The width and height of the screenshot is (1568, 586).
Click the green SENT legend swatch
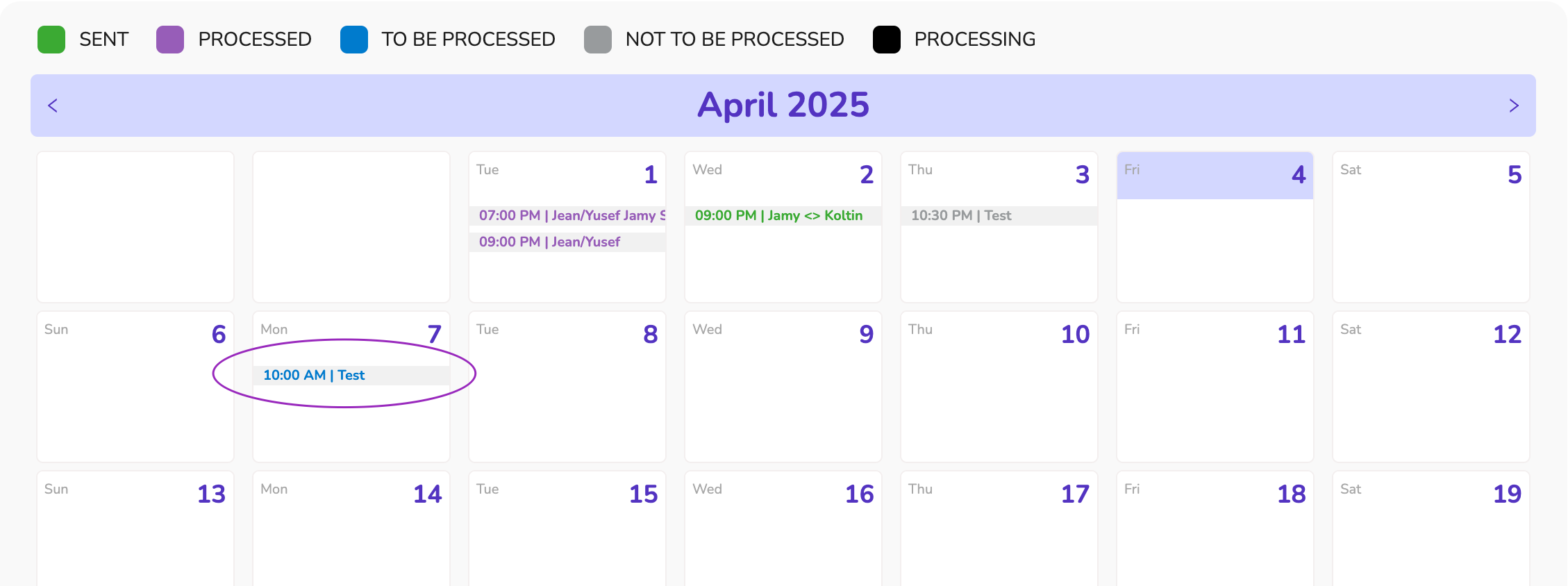tap(51, 40)
